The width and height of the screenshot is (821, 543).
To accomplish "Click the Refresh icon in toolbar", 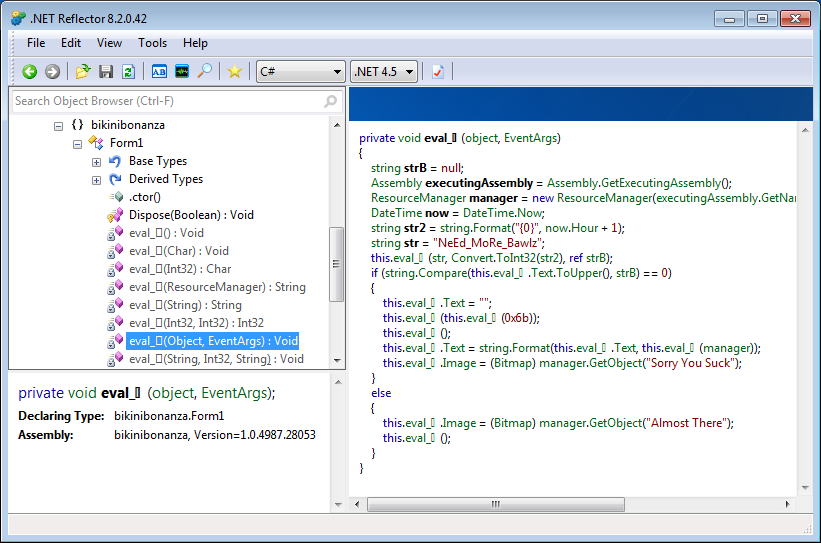I will [x=128, y=72].
